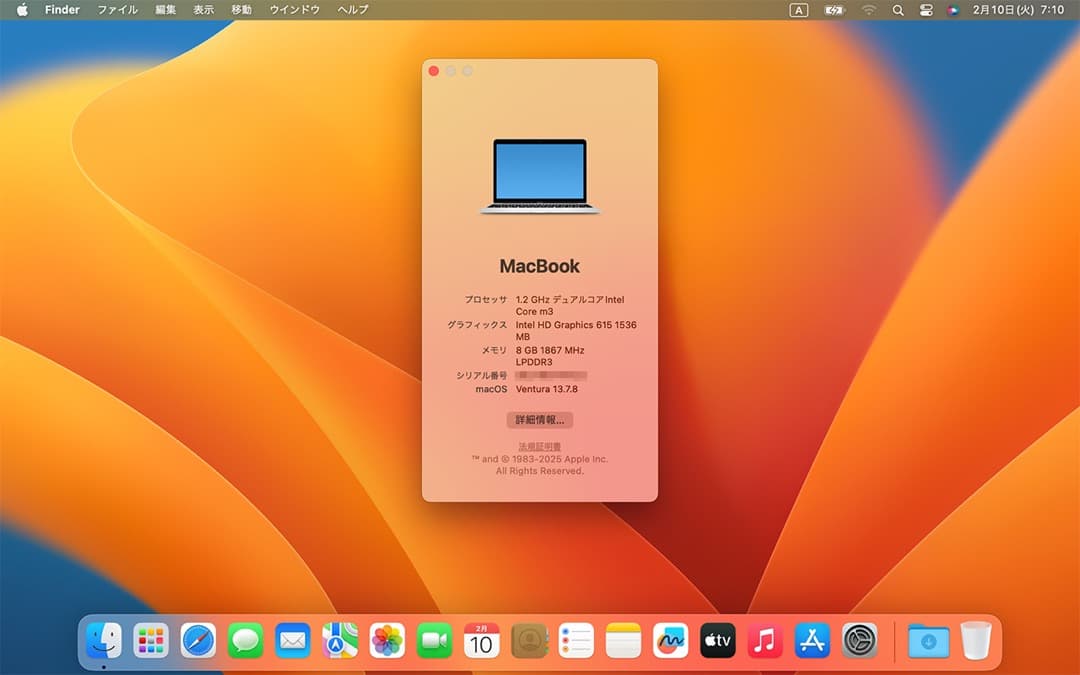Image resolution: width=1080 pixels, height=675 pixels.
Task: Open the Maps app icon
Action: point(339,640)
